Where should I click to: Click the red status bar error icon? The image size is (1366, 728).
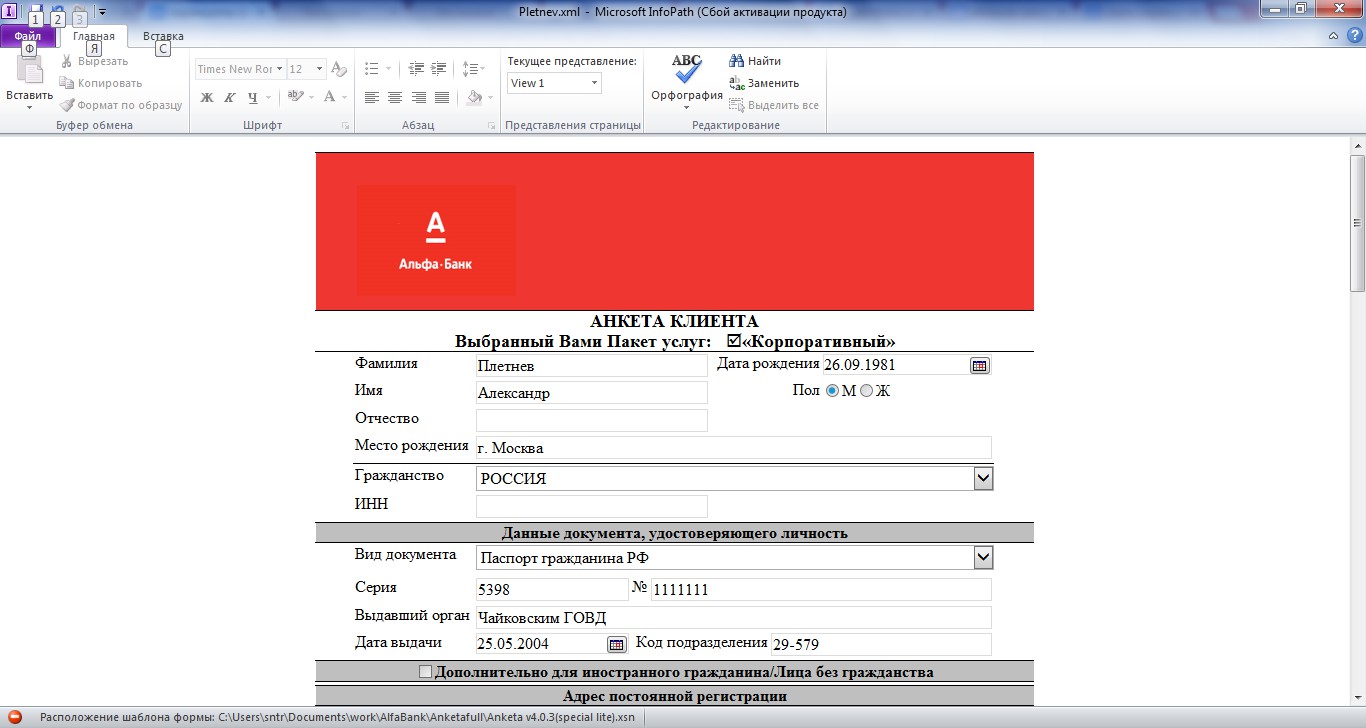click(x=15, y=717)
